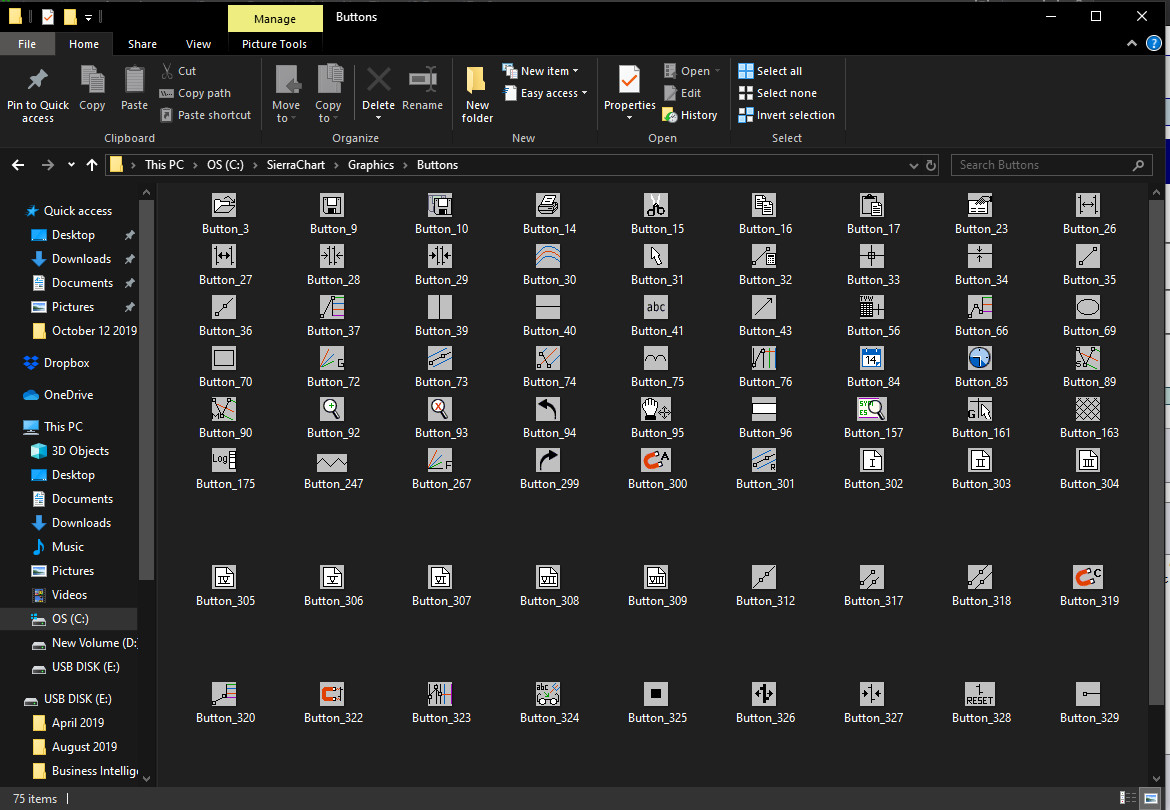This screenshot has height=810, width=1170.
Task: Click the Search Buttons input field
Action: coord(1040,165)
